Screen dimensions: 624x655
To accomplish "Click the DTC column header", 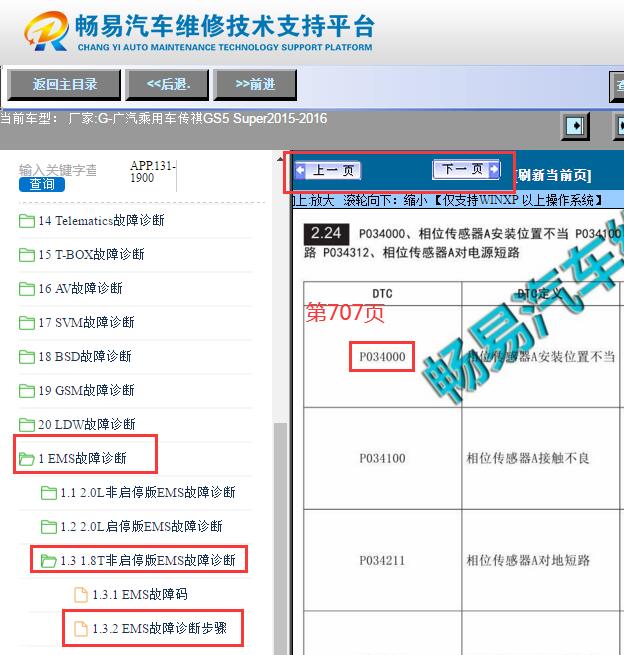I will click(382, 294).
